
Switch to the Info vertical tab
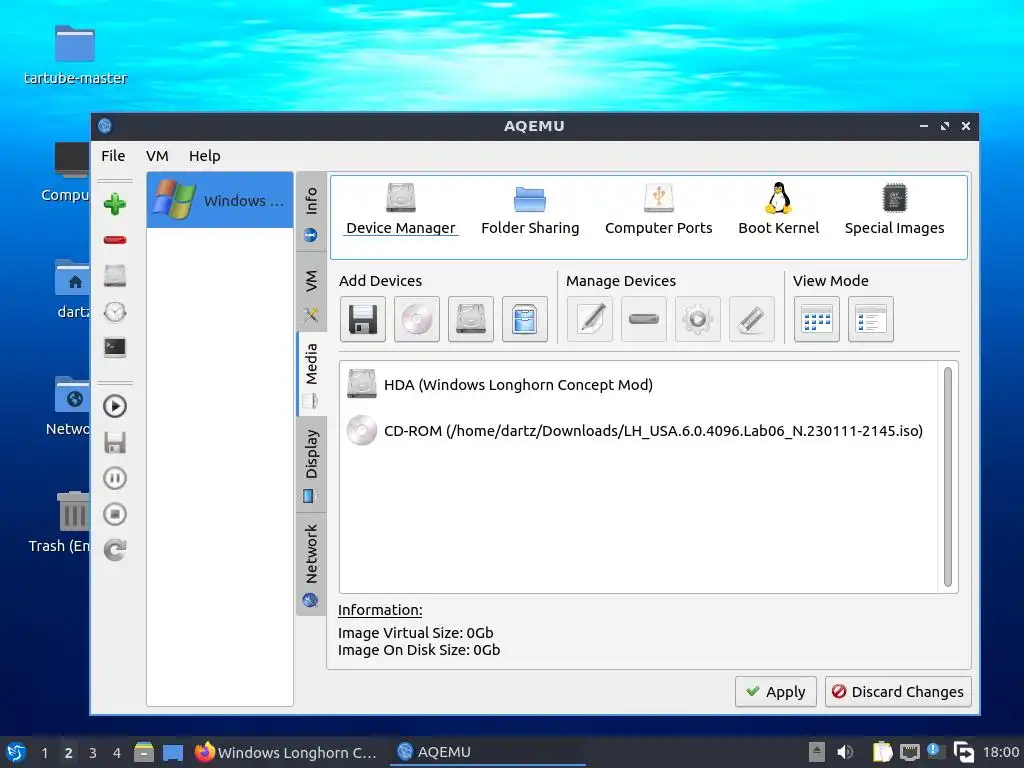pos(311,213)
